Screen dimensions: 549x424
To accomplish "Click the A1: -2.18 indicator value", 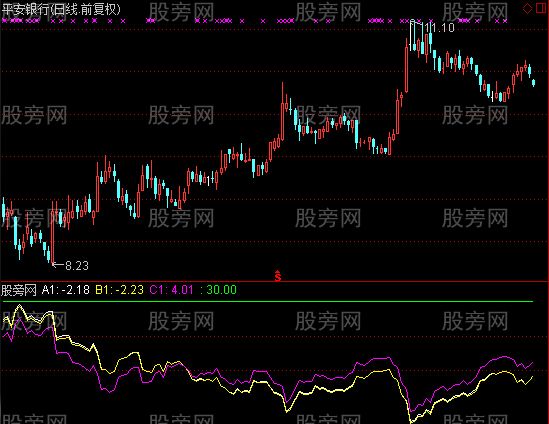I will (65, 290).
